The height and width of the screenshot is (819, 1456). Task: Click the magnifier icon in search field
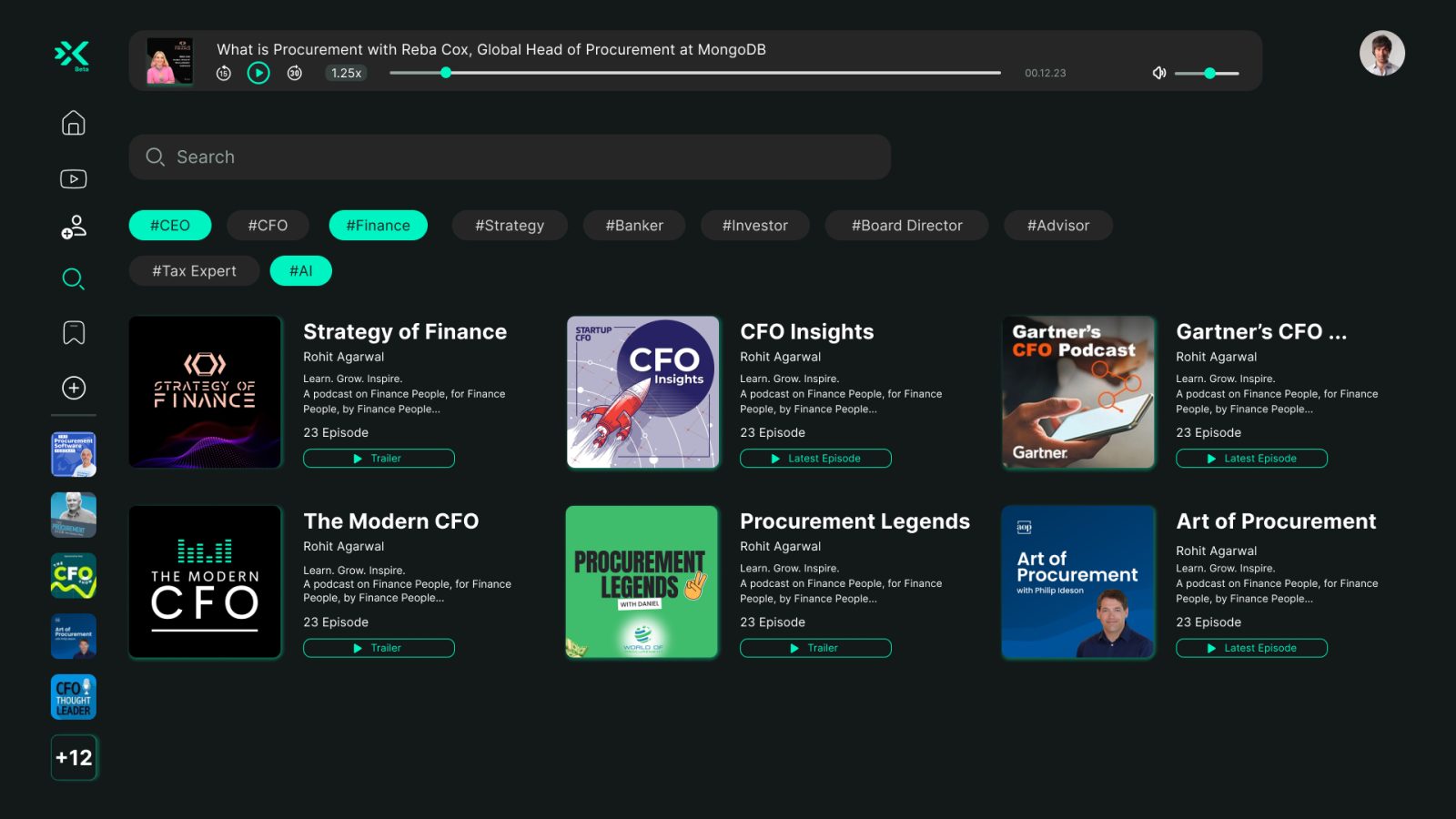(x=156, y=157)
